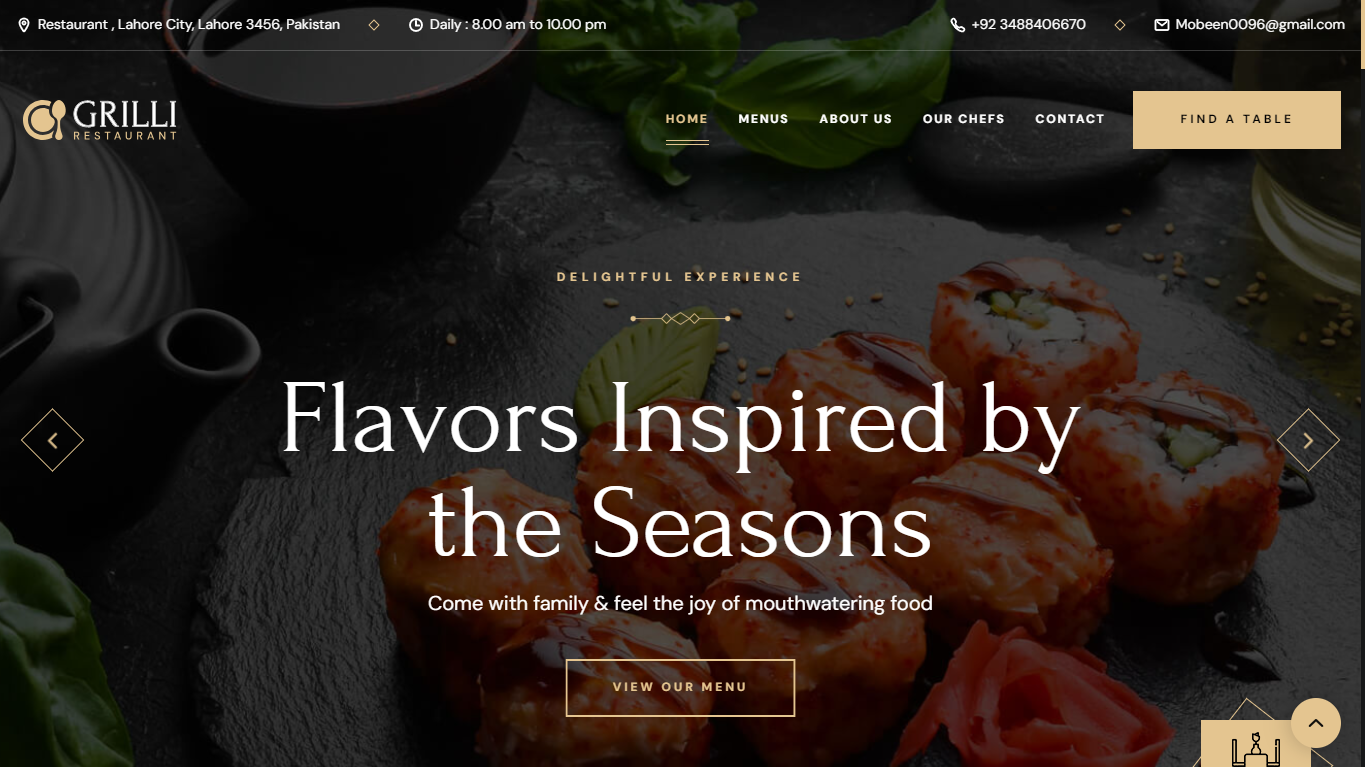1365x767 pixels.
Task: Click the back-to-top arrow button
Action: point(1316,723)
